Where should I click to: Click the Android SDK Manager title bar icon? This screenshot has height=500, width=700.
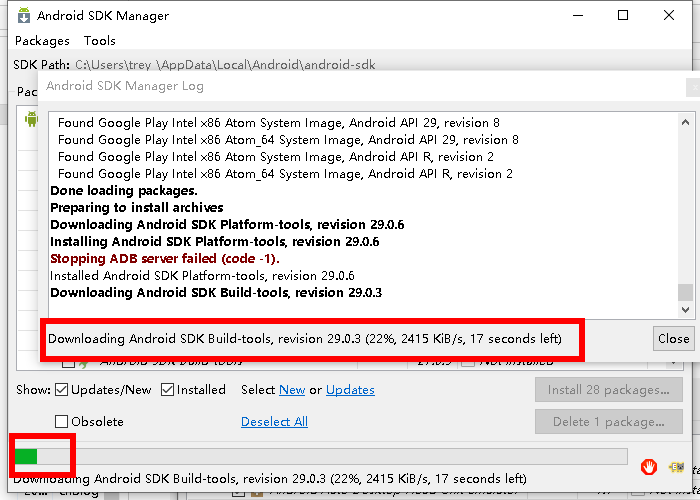coord(24,15)
